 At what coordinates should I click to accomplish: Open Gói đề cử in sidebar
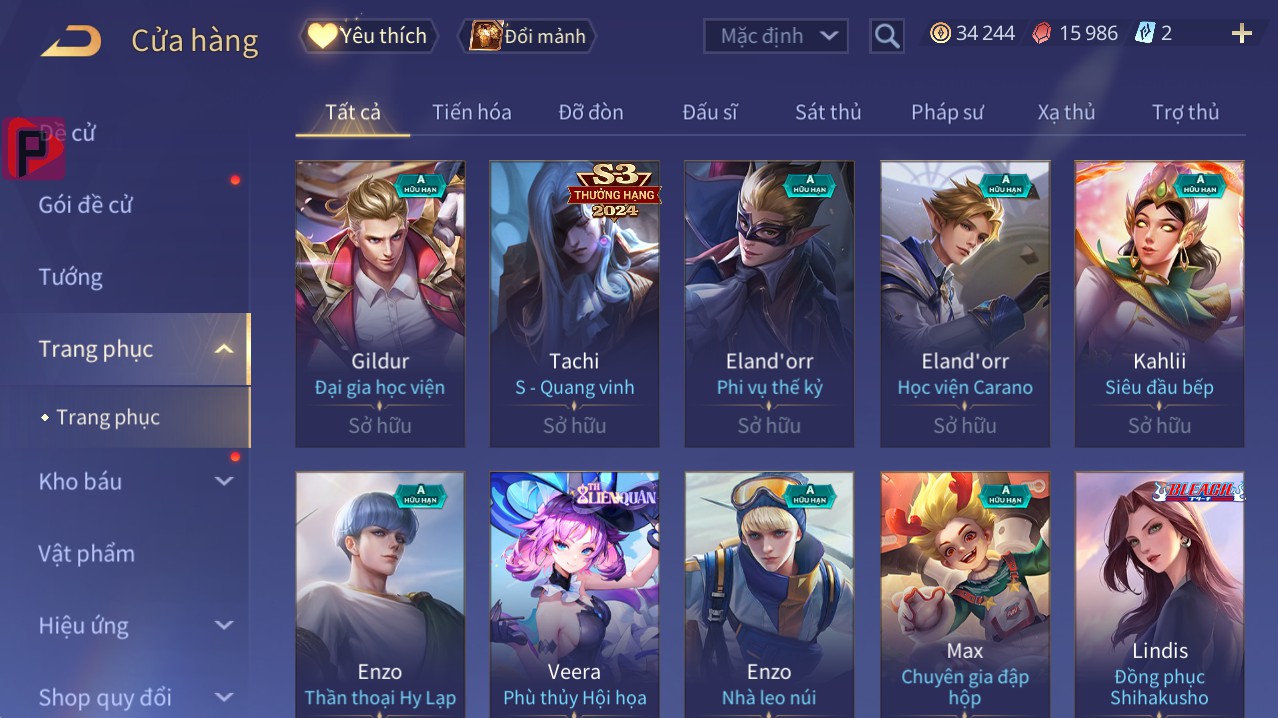(x=86, y=205)
